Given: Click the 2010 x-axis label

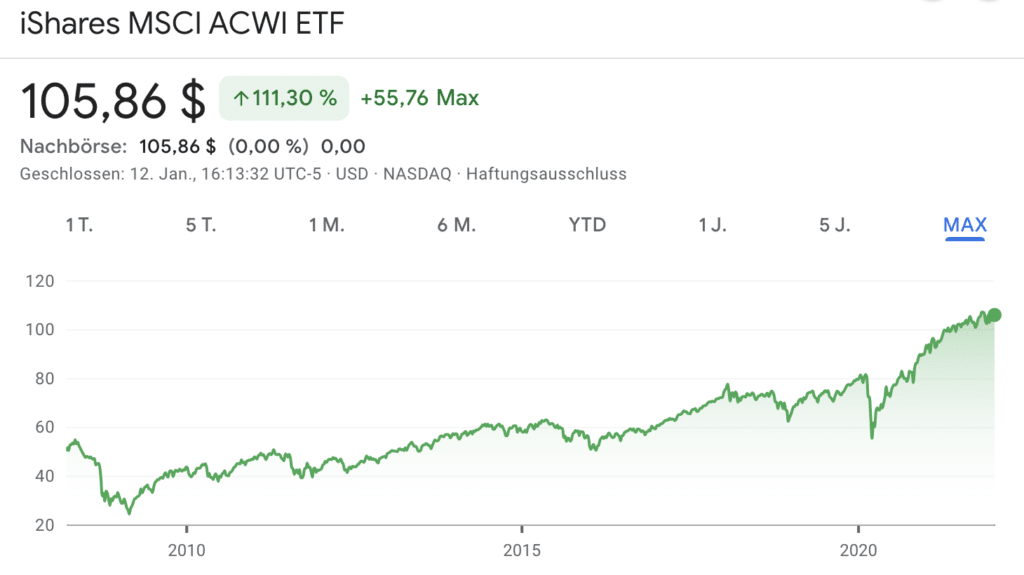Looking at the screenshot, I should click(x=186, y=550).
